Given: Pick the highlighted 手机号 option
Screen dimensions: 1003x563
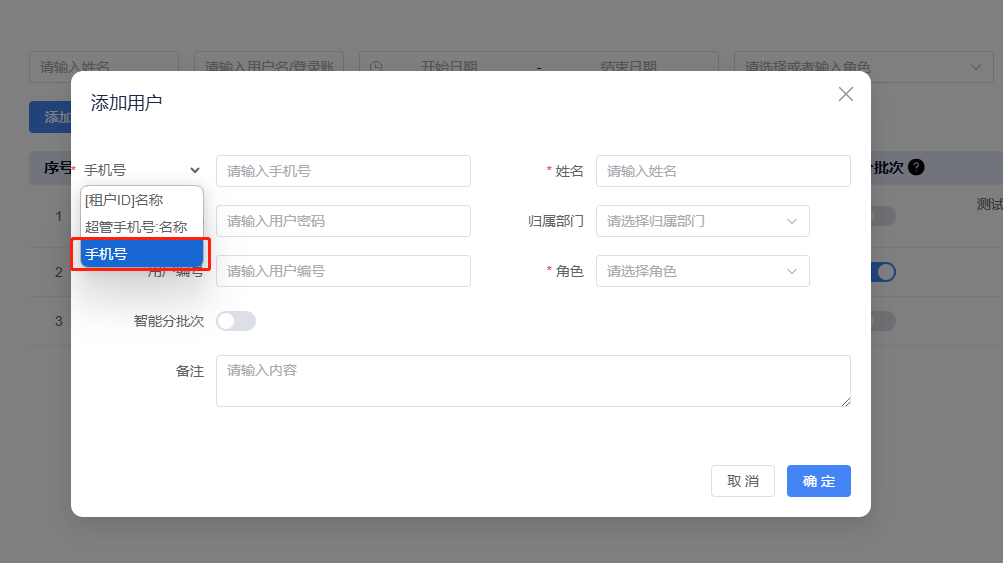Looking at the screenshot, I should (x=141, y=254).
